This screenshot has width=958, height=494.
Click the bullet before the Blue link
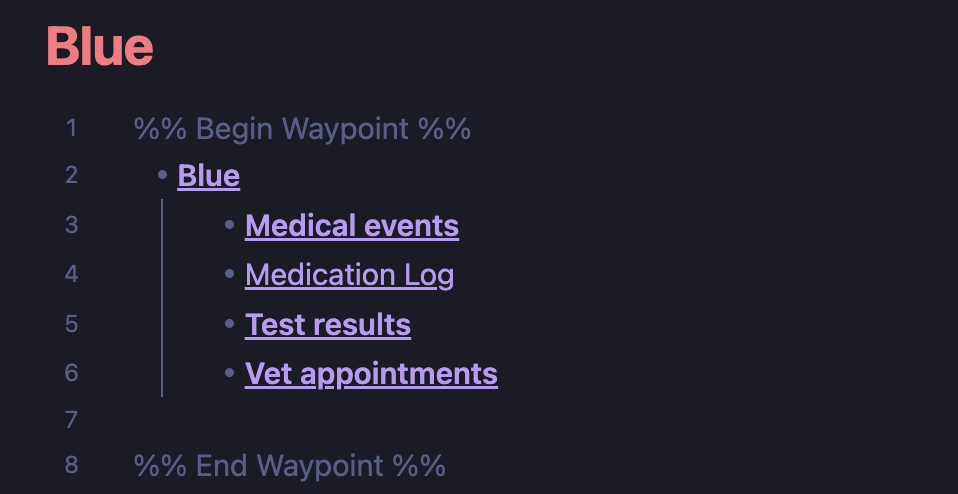[163, 175]
